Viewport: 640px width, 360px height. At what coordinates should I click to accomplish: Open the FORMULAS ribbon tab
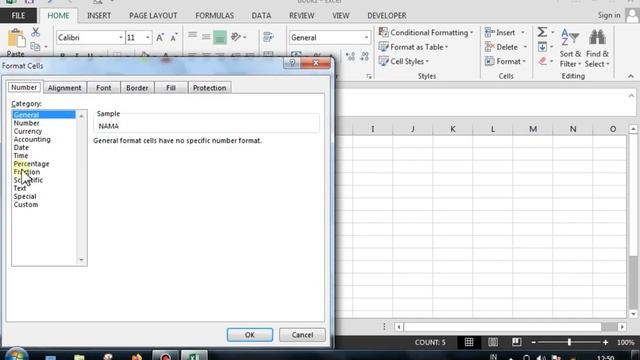pos(214,16)
